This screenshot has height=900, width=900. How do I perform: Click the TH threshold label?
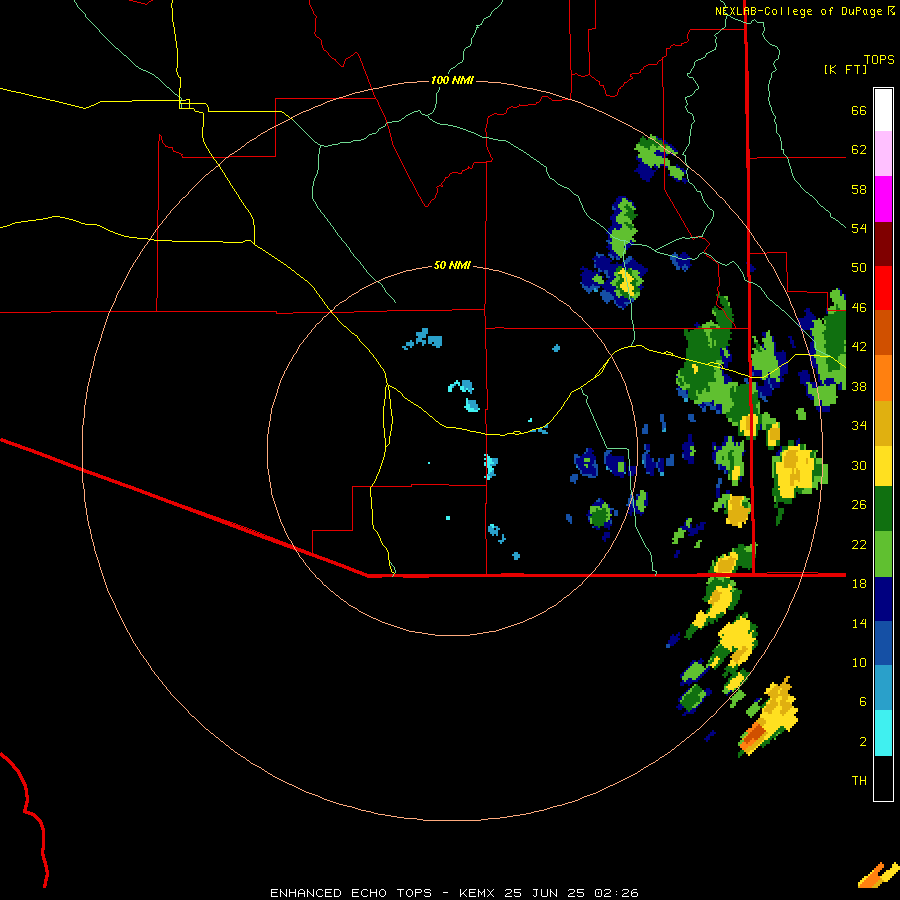(x=859, y=781)
